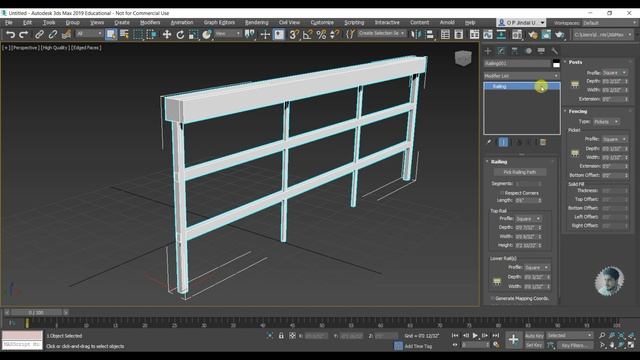Choose Rectangular Selection Region icon

pyautogui.click(x=138, y=35)
